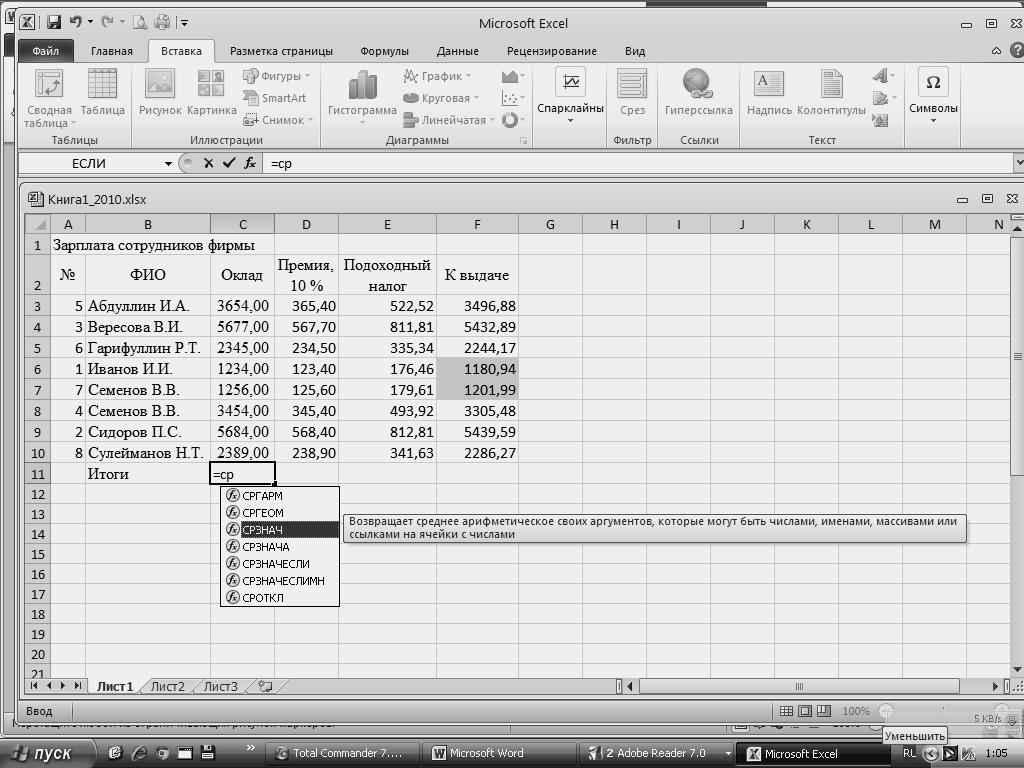Insert a hyperlink (Гиперссылка)

coord(698,93)
